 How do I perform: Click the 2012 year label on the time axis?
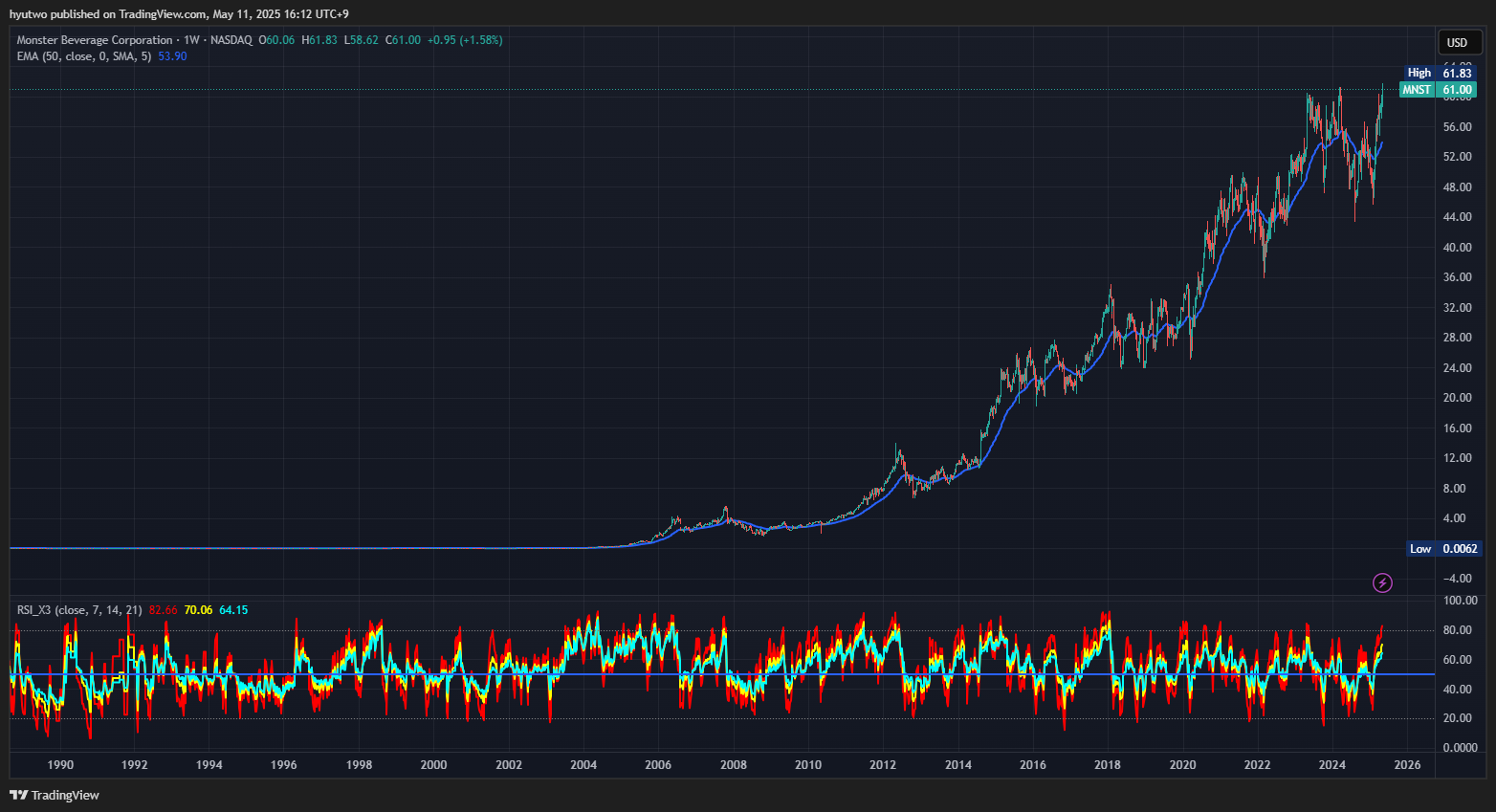[x=883, y=765]
